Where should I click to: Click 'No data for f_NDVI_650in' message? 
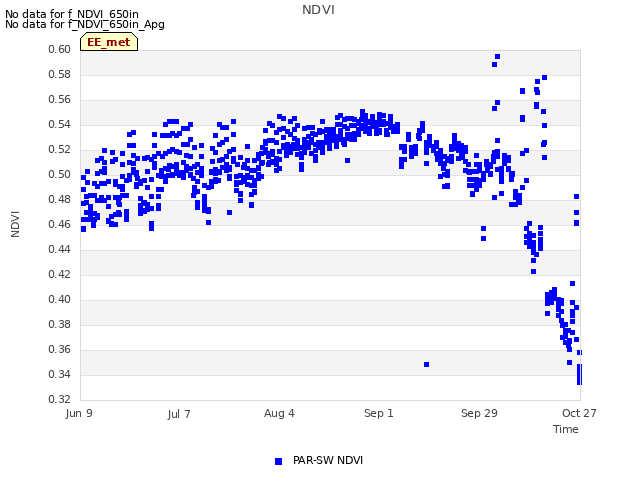pyautogui.click(x=72, y=14)
